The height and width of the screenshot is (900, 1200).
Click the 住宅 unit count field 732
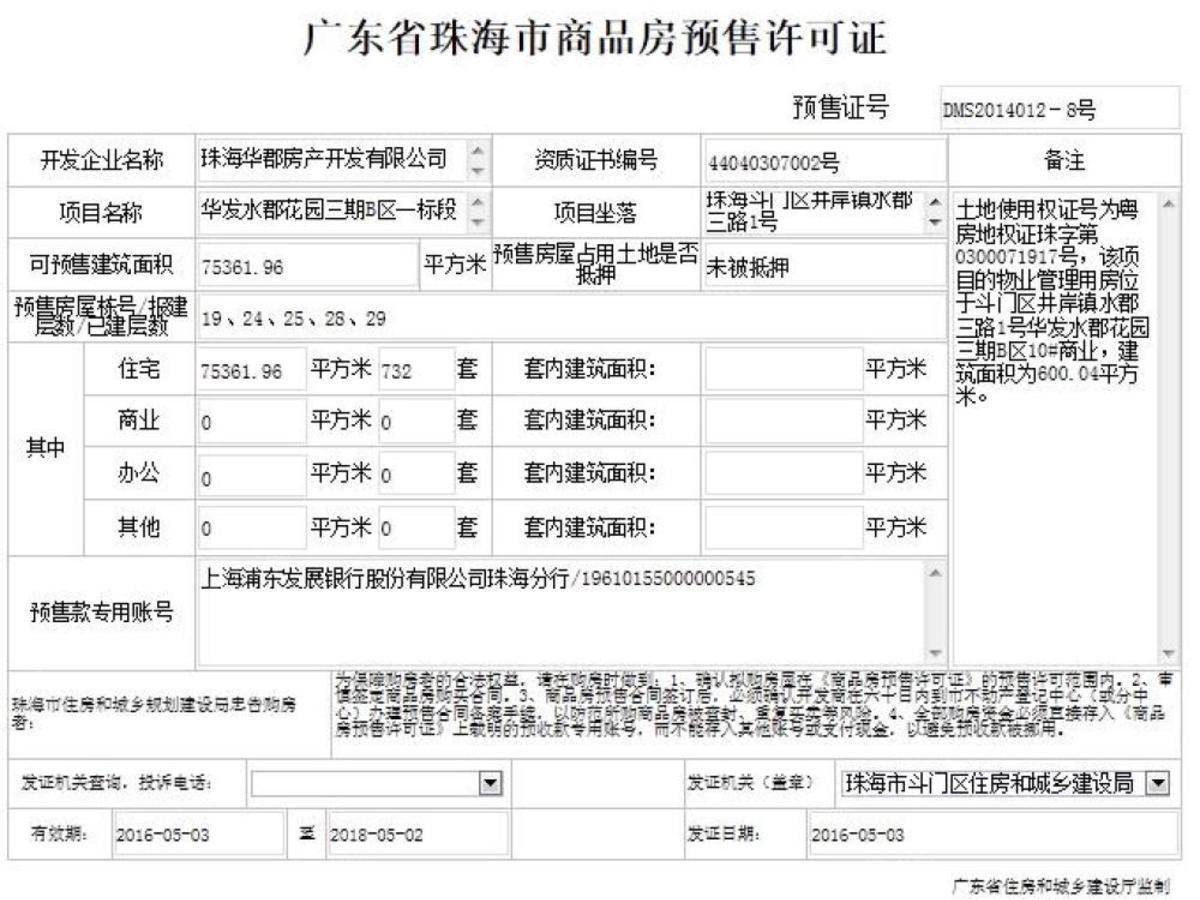pos(416,370)
